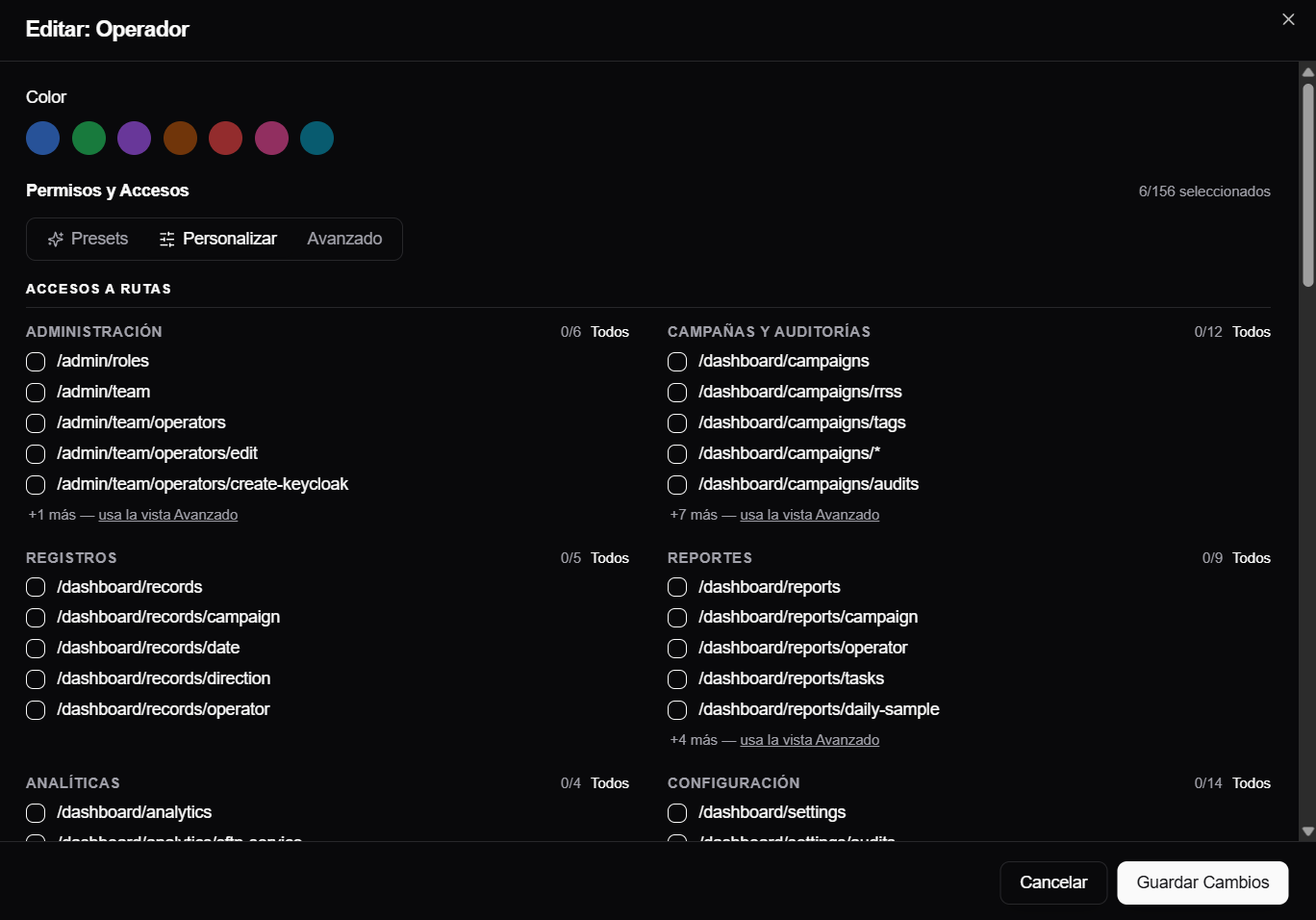Enable /dashboard/reports/campaign access
1316x920 pixels.
(x=677, y=618)
